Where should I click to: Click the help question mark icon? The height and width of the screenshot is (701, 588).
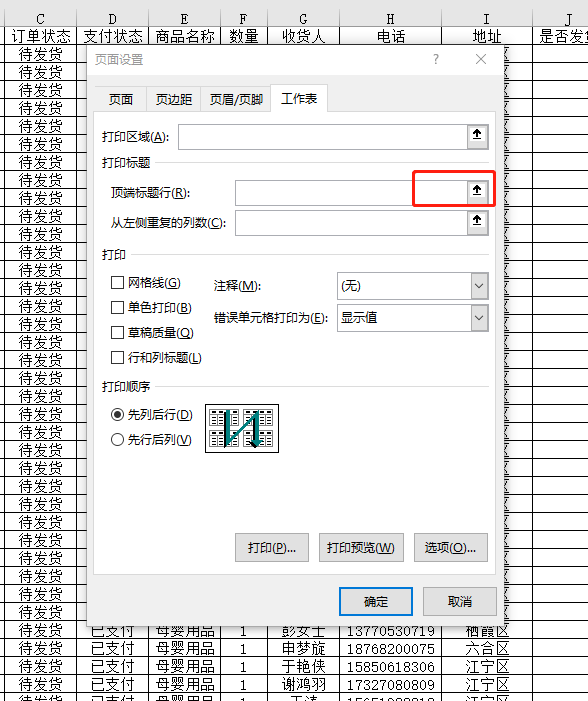436,59
